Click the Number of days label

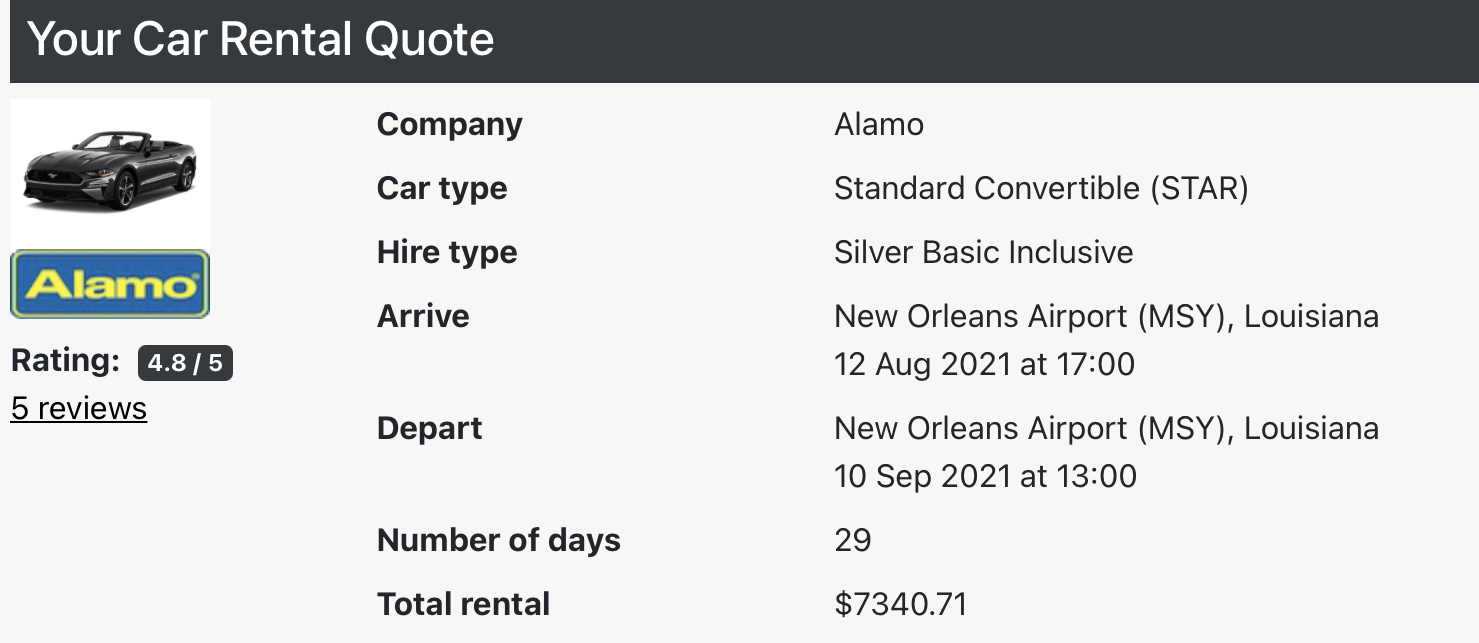tap(498, 540)
